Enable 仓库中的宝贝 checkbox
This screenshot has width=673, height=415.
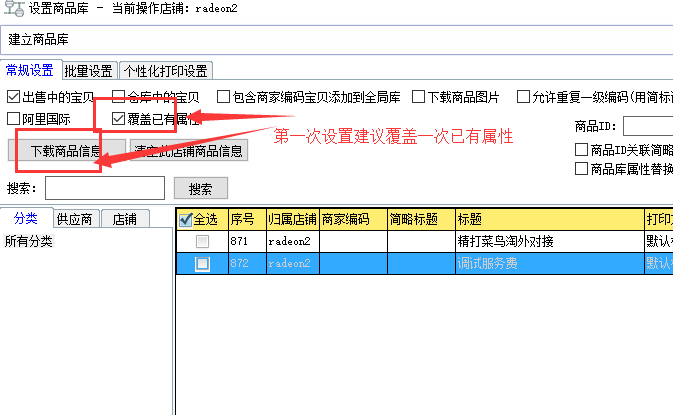coord(118,97)
